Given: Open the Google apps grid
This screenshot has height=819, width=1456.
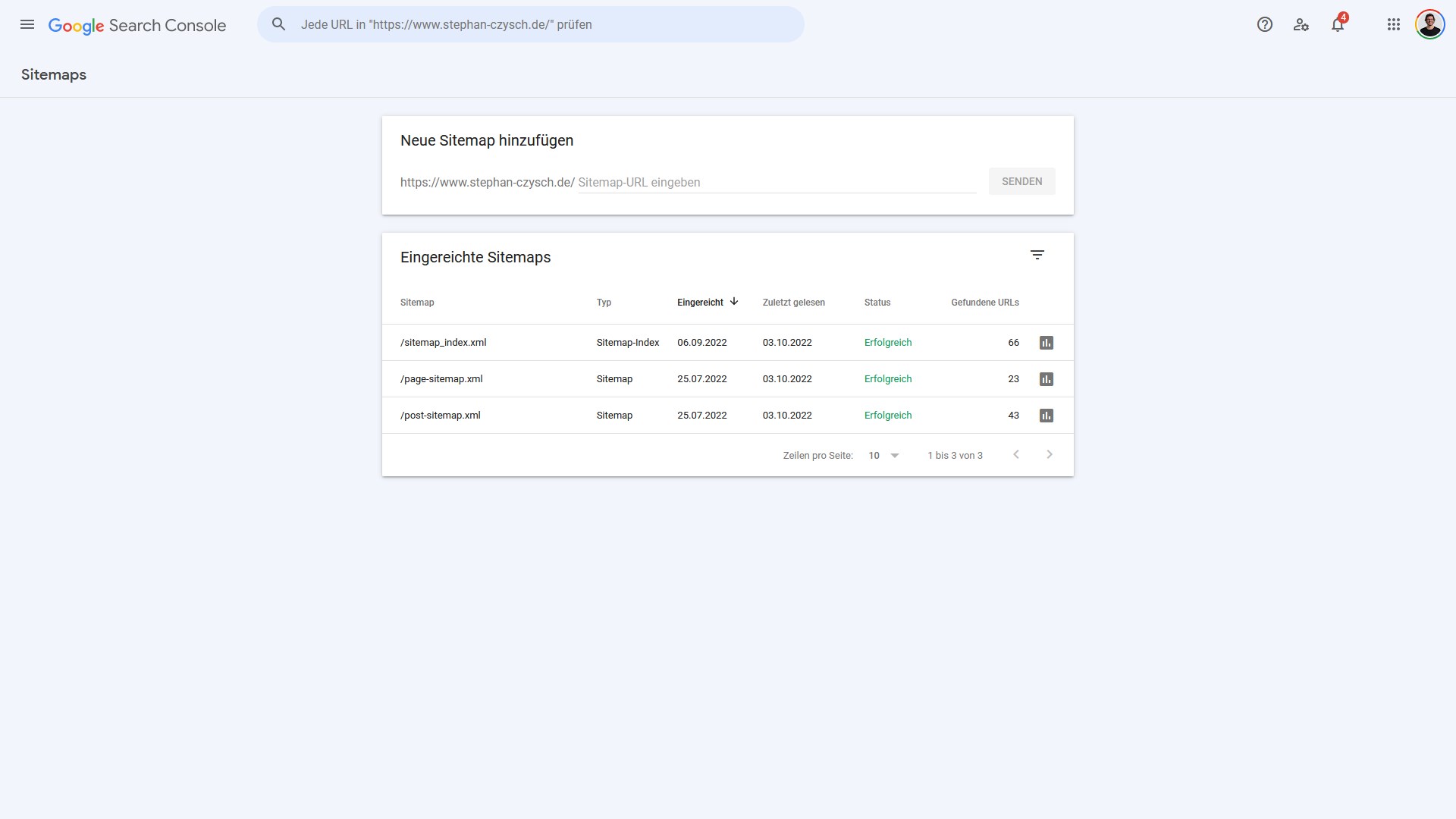Looking at the screenshot, I should coord(1394,24).
